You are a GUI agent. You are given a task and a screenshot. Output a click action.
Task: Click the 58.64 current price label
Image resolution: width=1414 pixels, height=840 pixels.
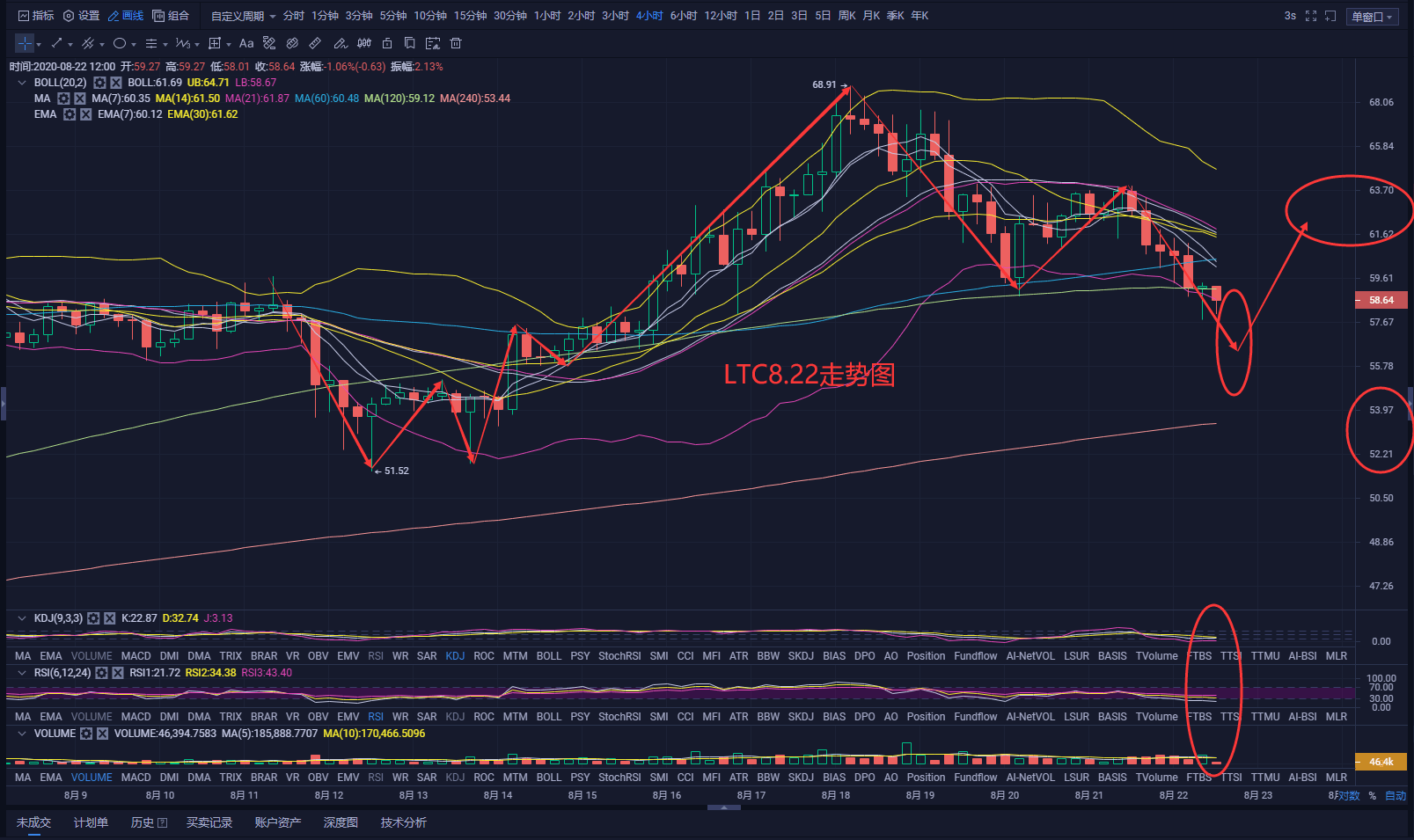tap(1381, 300)
